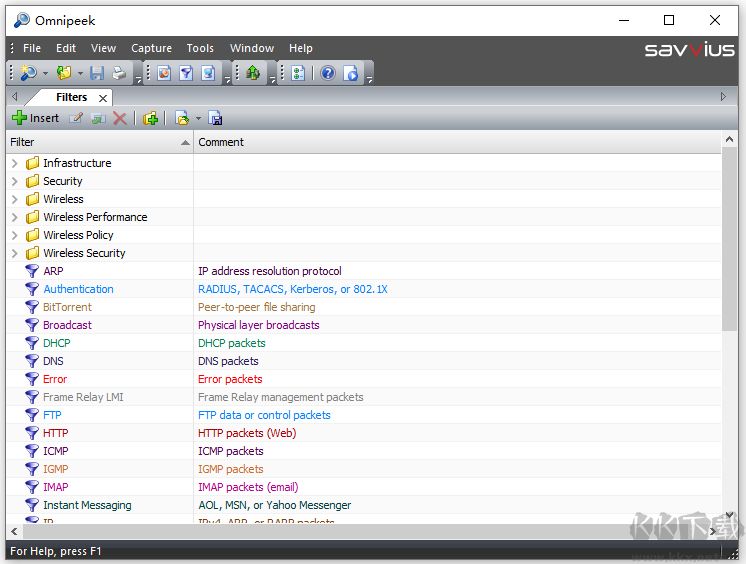Expand the Wireless Performance folder
Viewport: 746px width, 564px height.
pyautogui.click(x=15, y=218)
